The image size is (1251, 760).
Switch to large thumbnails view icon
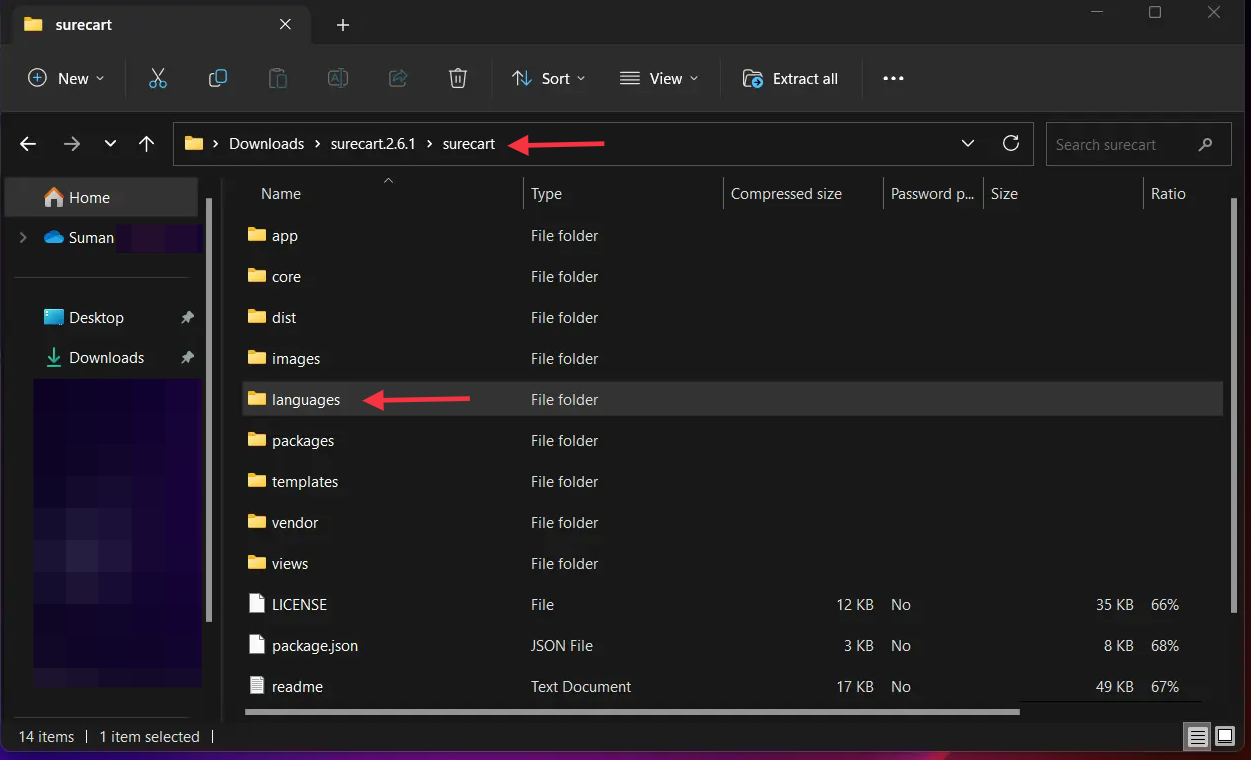pos(1224,737)
